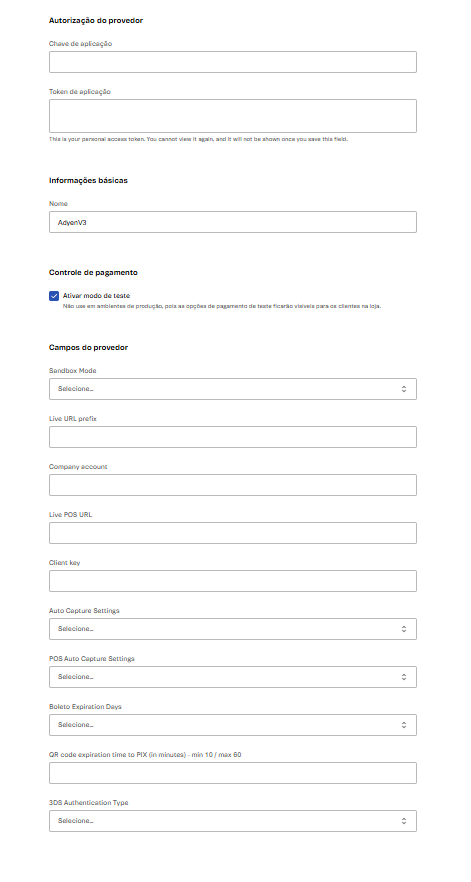Viewport: 471px width, 882px height.
Task: Open the Boleto Expiration Days dropdown
Action: (x=232, y=725)
